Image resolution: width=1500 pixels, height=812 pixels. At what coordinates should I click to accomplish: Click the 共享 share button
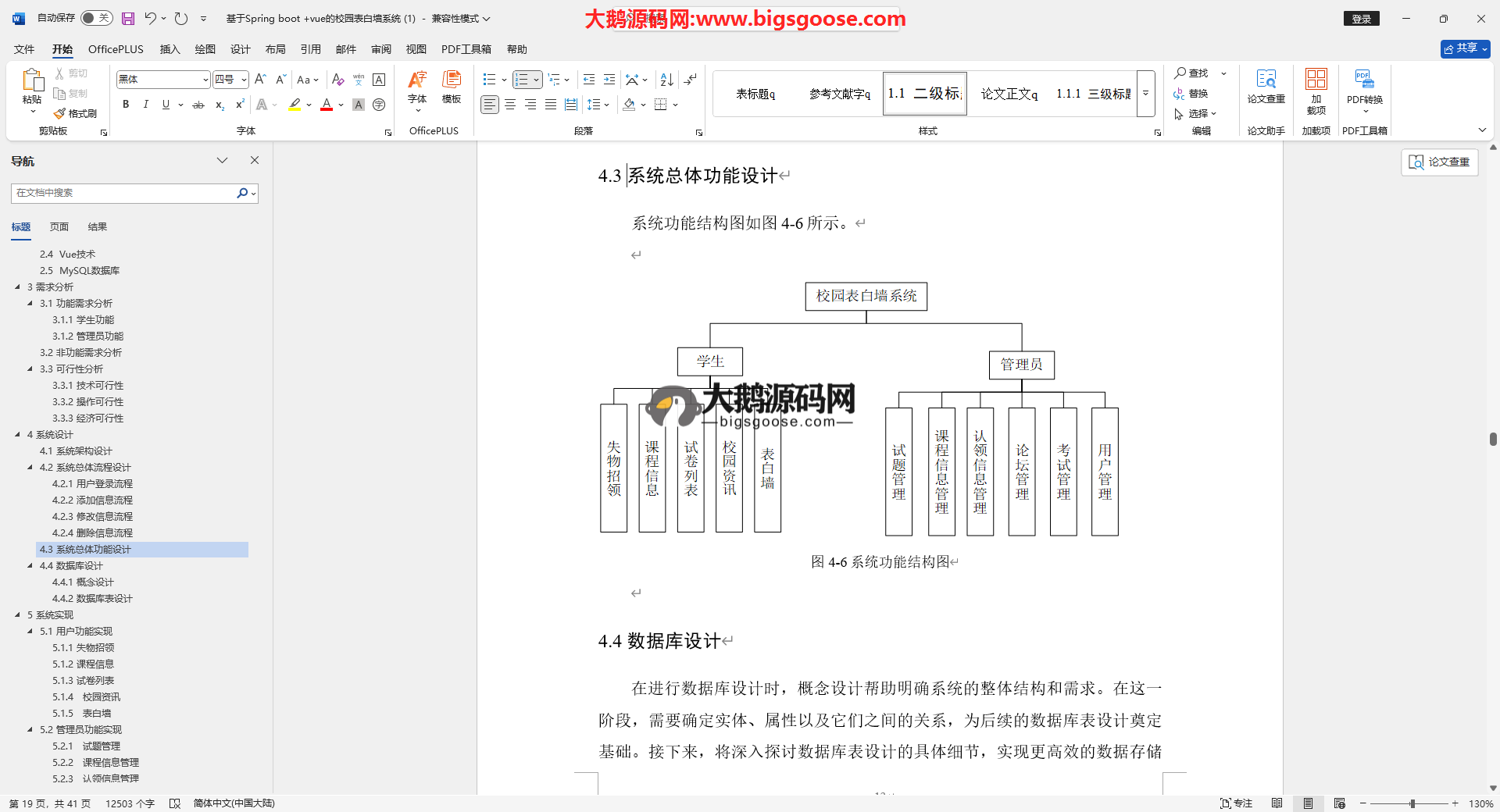(1465, 48)
